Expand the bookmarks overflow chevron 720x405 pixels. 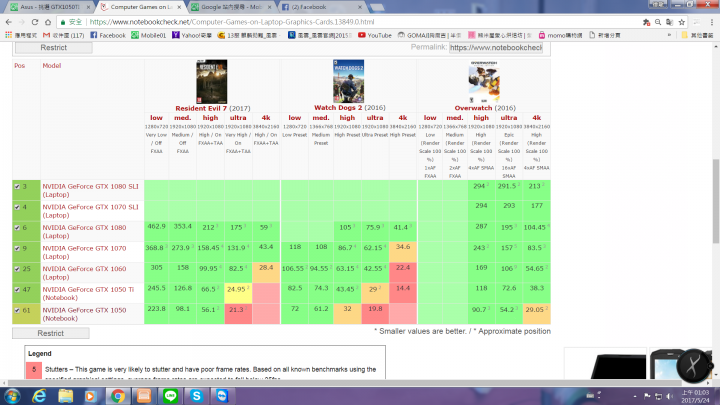click(x=669, y=35)
